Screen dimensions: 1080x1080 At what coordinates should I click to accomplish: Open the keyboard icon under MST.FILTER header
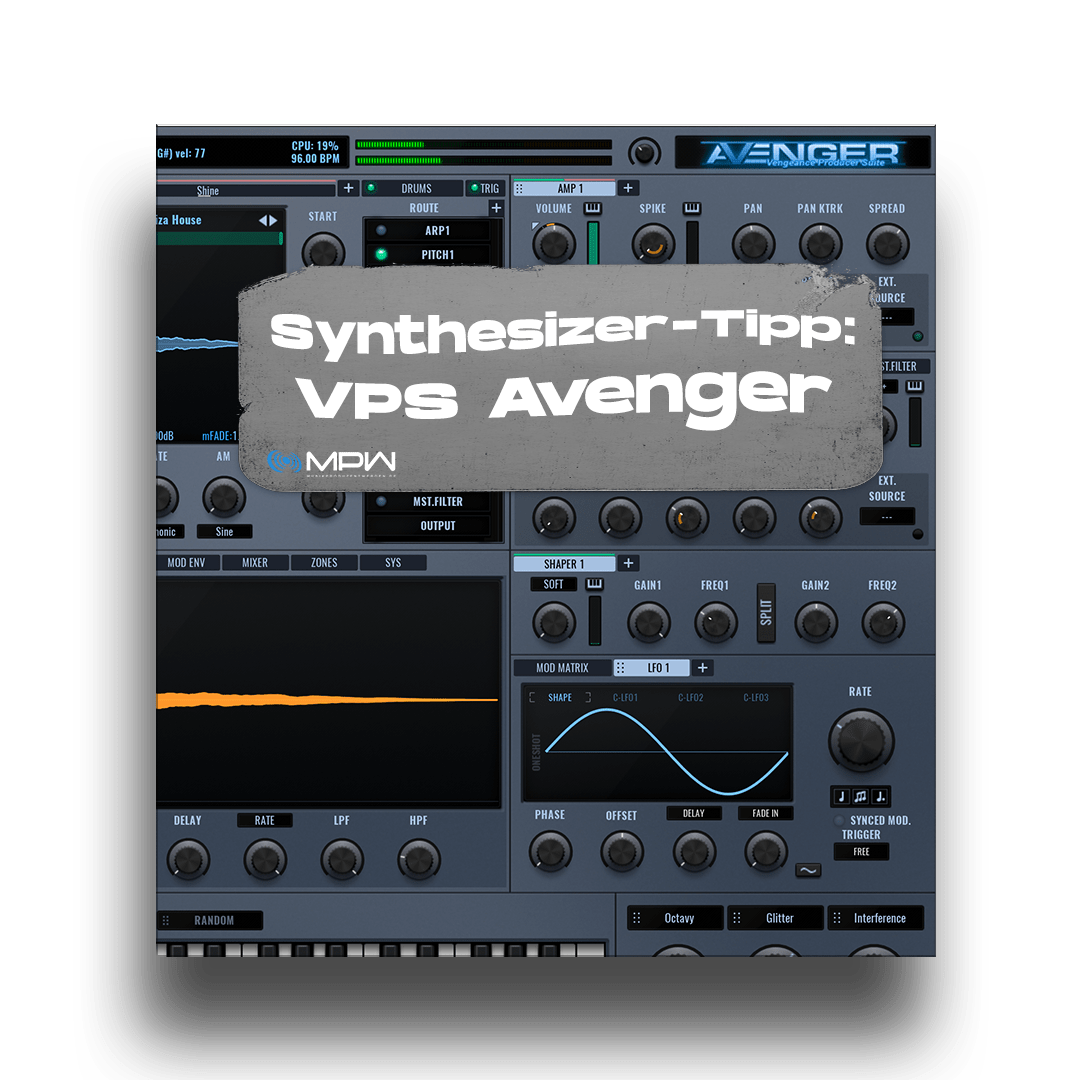(914, 386)
